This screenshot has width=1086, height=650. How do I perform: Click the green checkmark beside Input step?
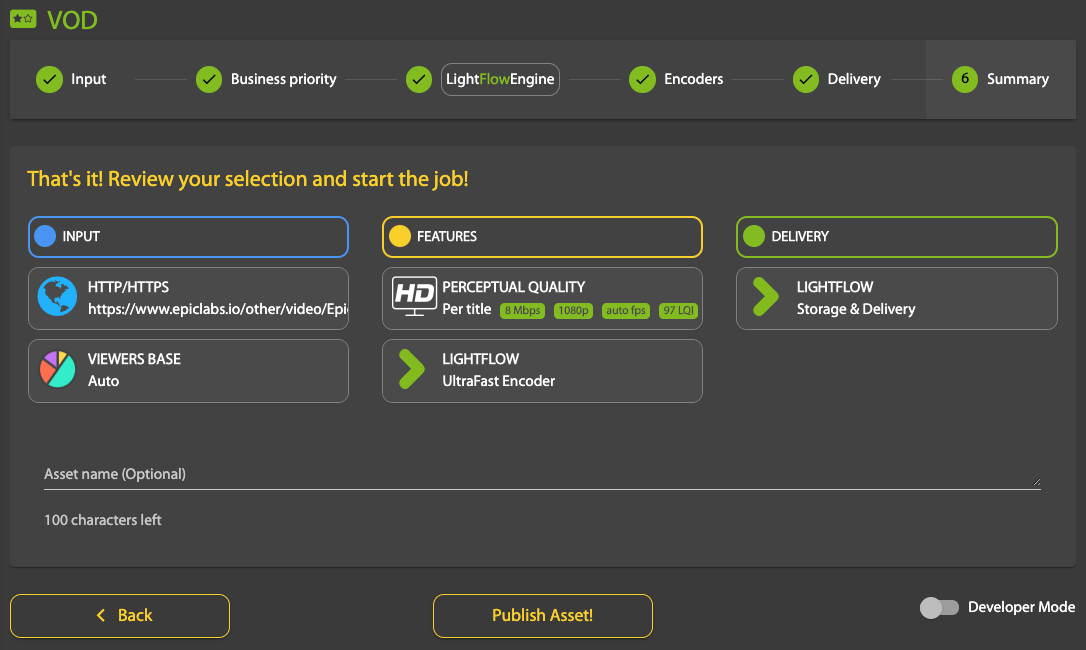49,79
